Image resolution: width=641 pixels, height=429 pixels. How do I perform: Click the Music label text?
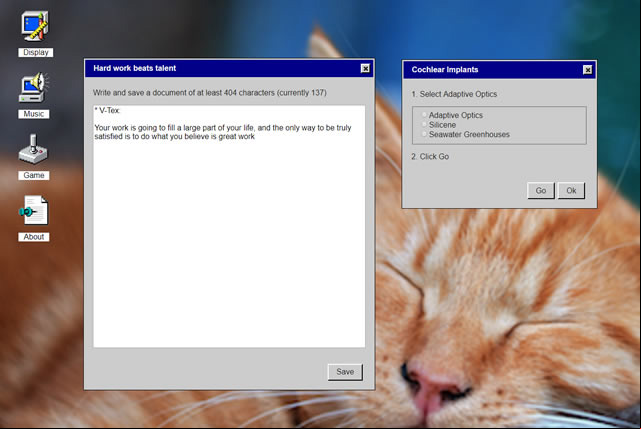(34, 114)
